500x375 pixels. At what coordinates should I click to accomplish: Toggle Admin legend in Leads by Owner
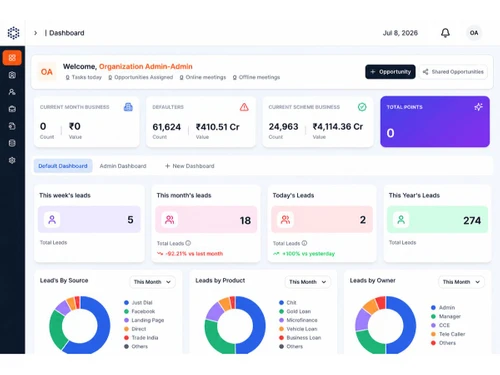click(x=443, y=307)
